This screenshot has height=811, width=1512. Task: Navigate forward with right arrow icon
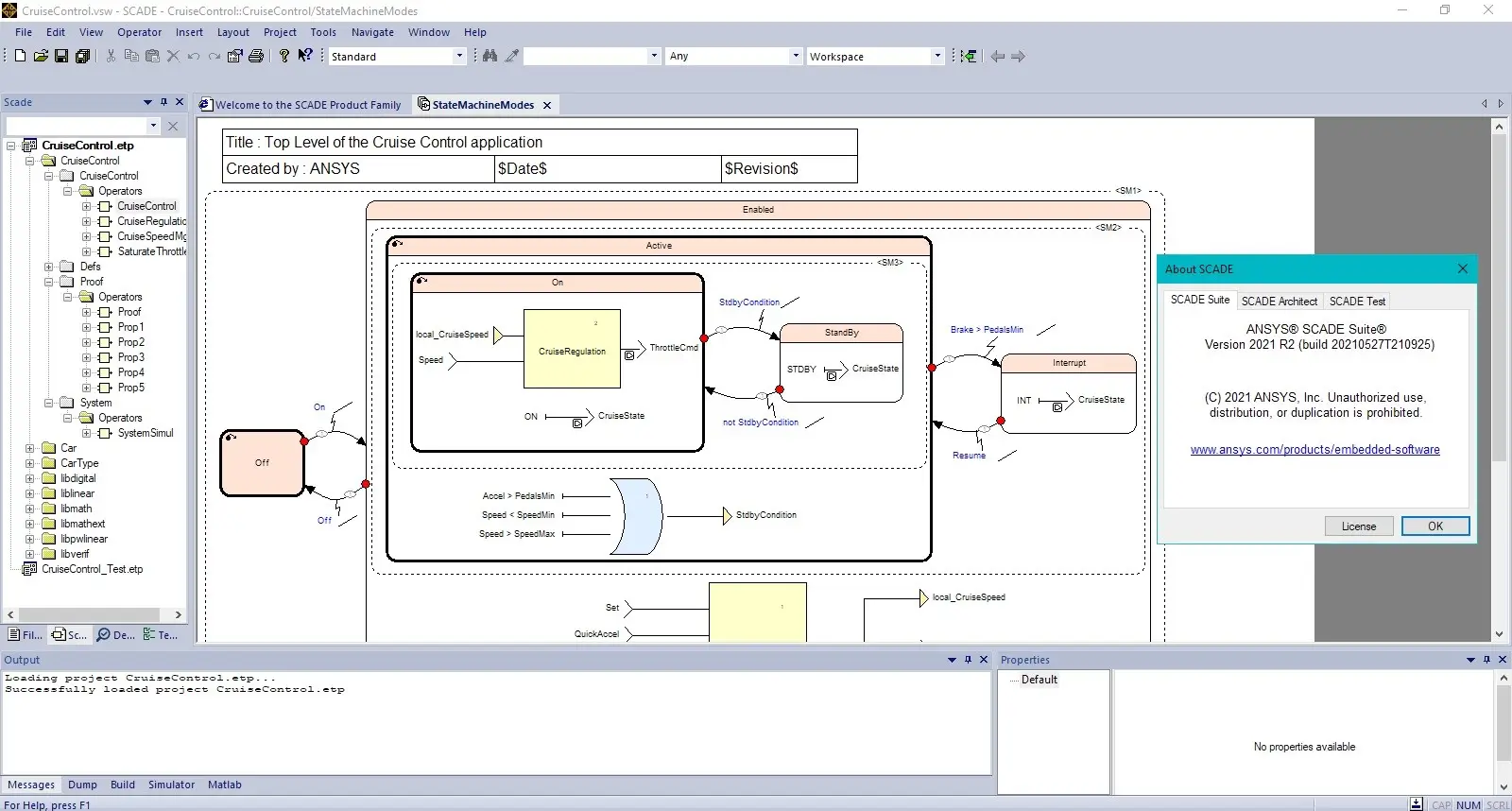pyautogui.click(x=1018, y=56)
